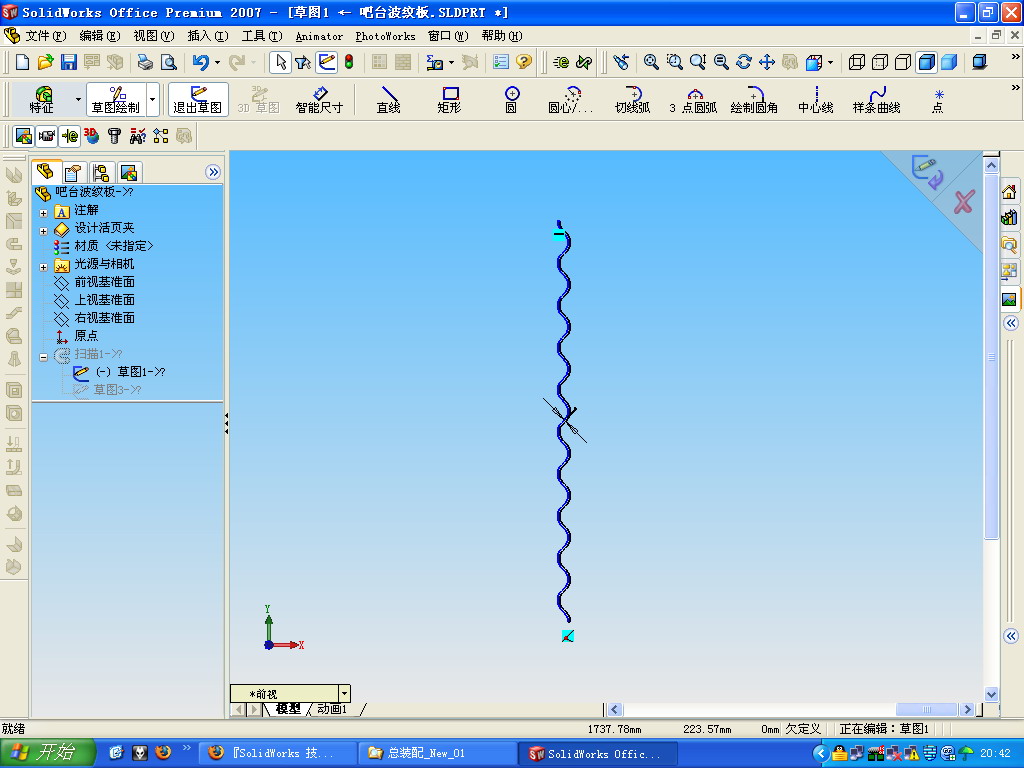Open the Windows 开始 Start button
The image size is (1024, 768).
[x=47, y=752]
